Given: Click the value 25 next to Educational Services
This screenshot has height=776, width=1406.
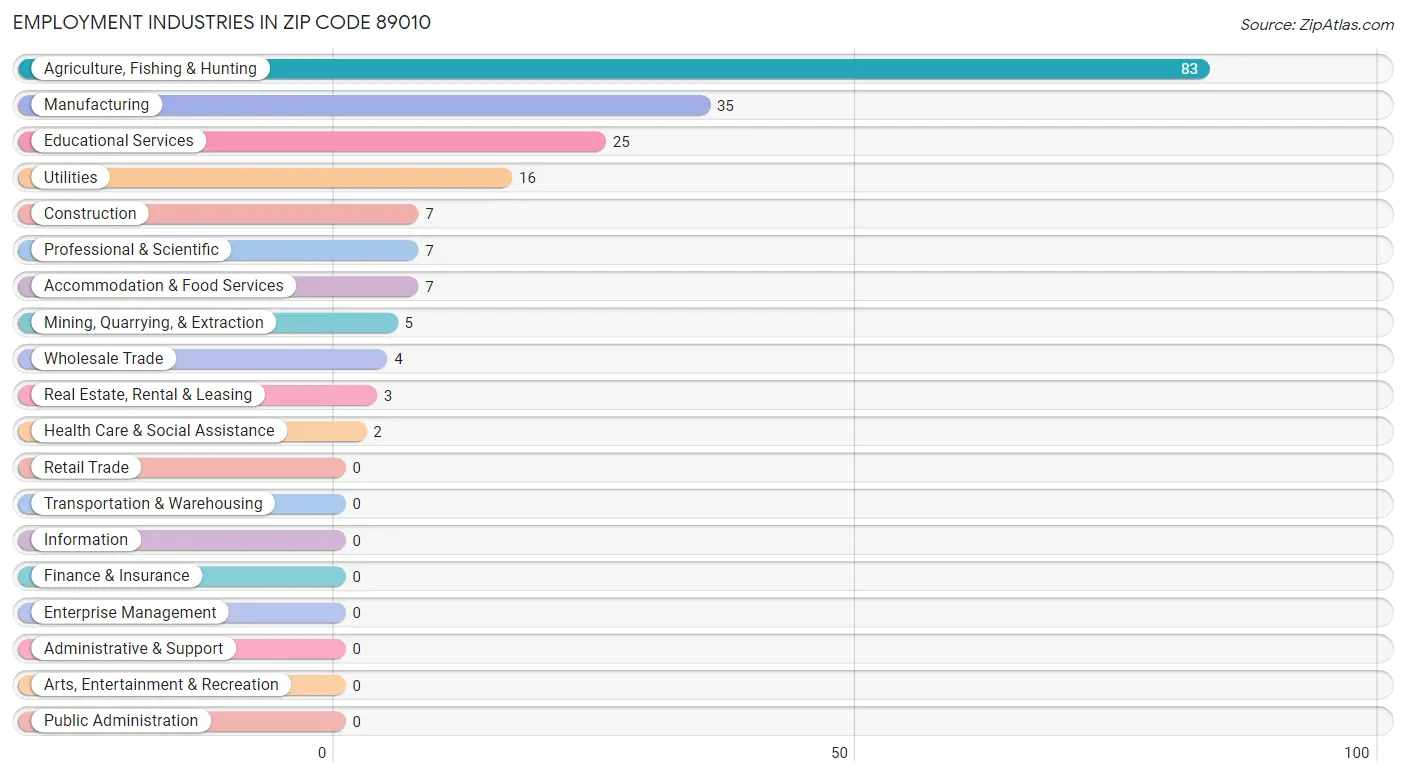Looking at the screenshot, I should tap(621, 142).
